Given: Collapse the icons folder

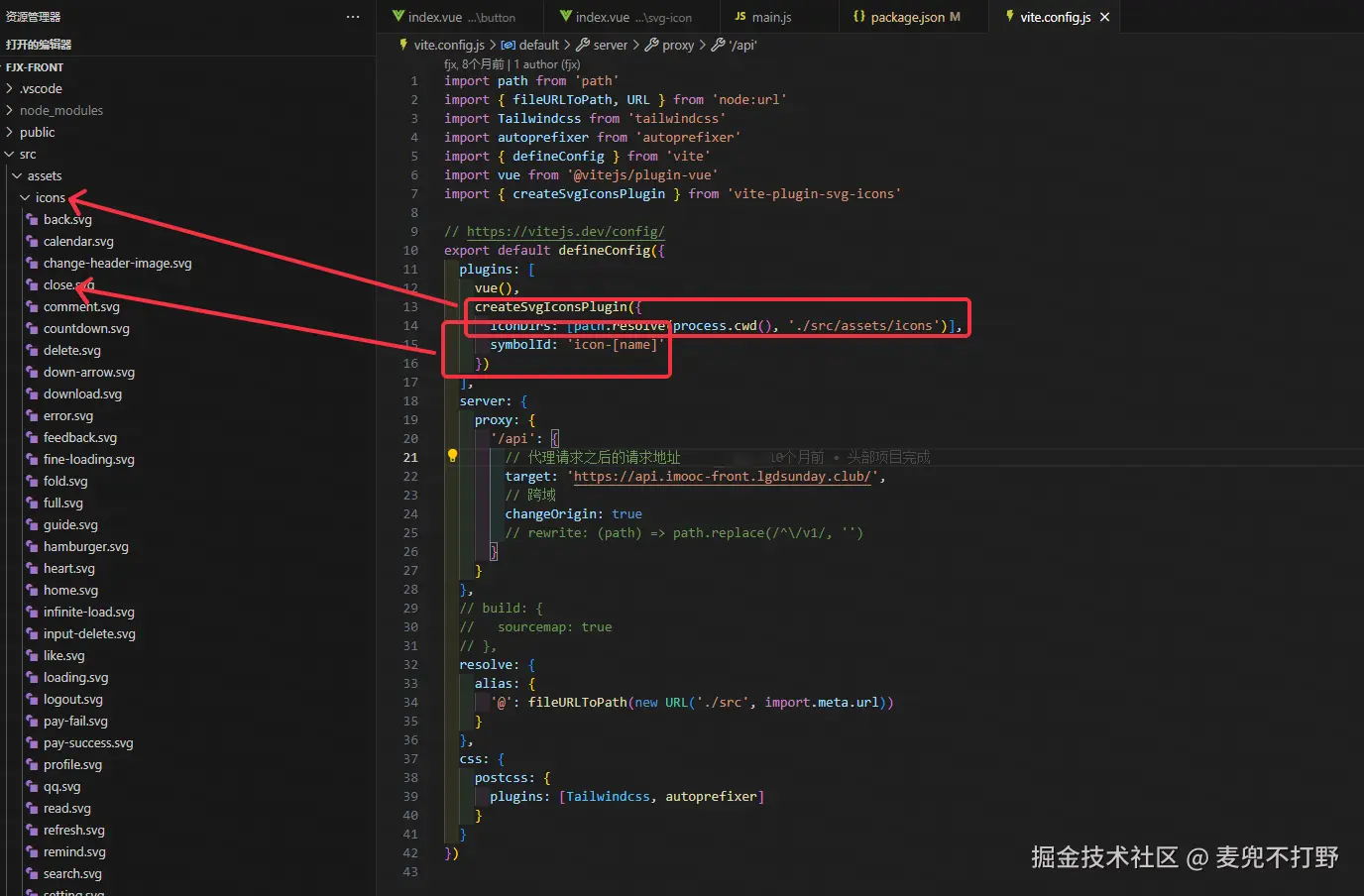Looking at the screenshot, I should 26,197.
